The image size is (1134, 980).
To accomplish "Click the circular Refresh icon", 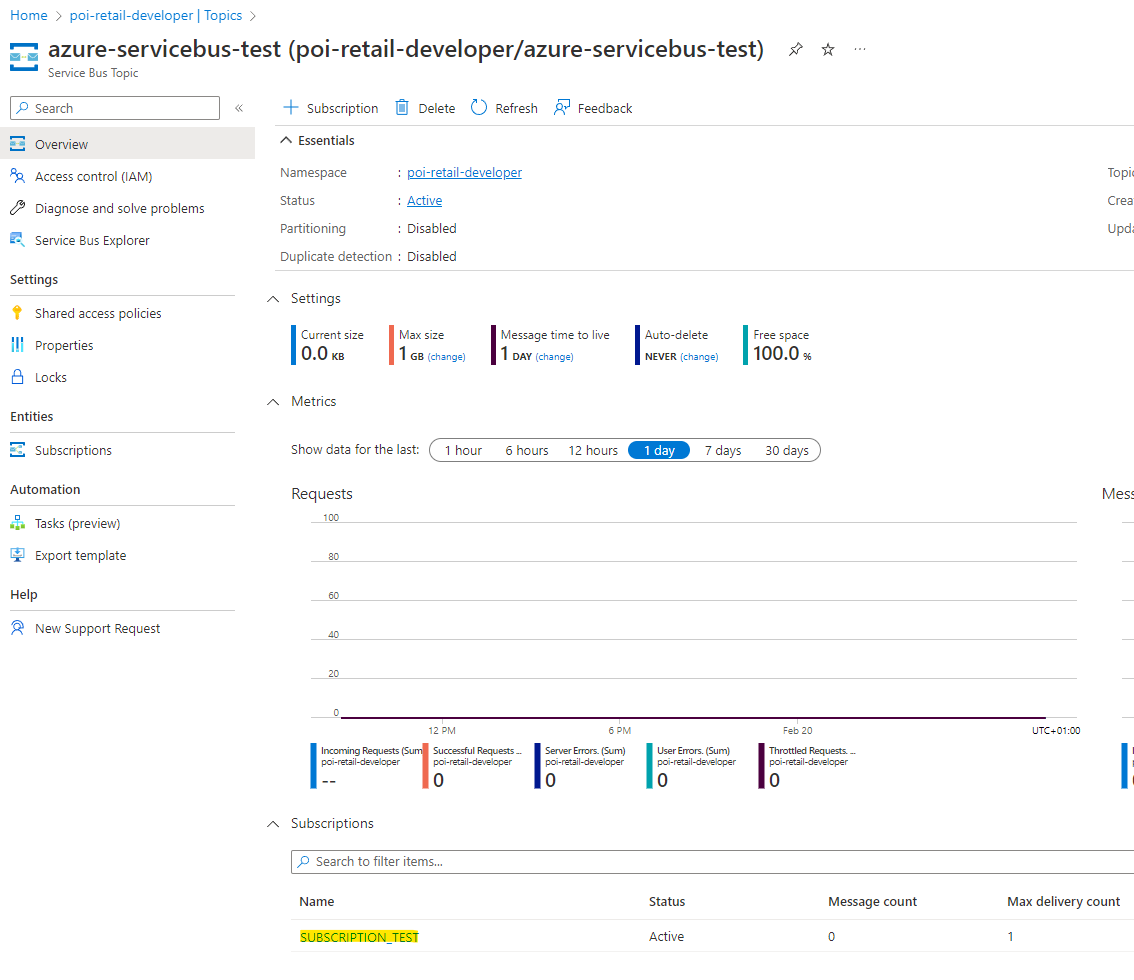I will [x=479, y=108].
